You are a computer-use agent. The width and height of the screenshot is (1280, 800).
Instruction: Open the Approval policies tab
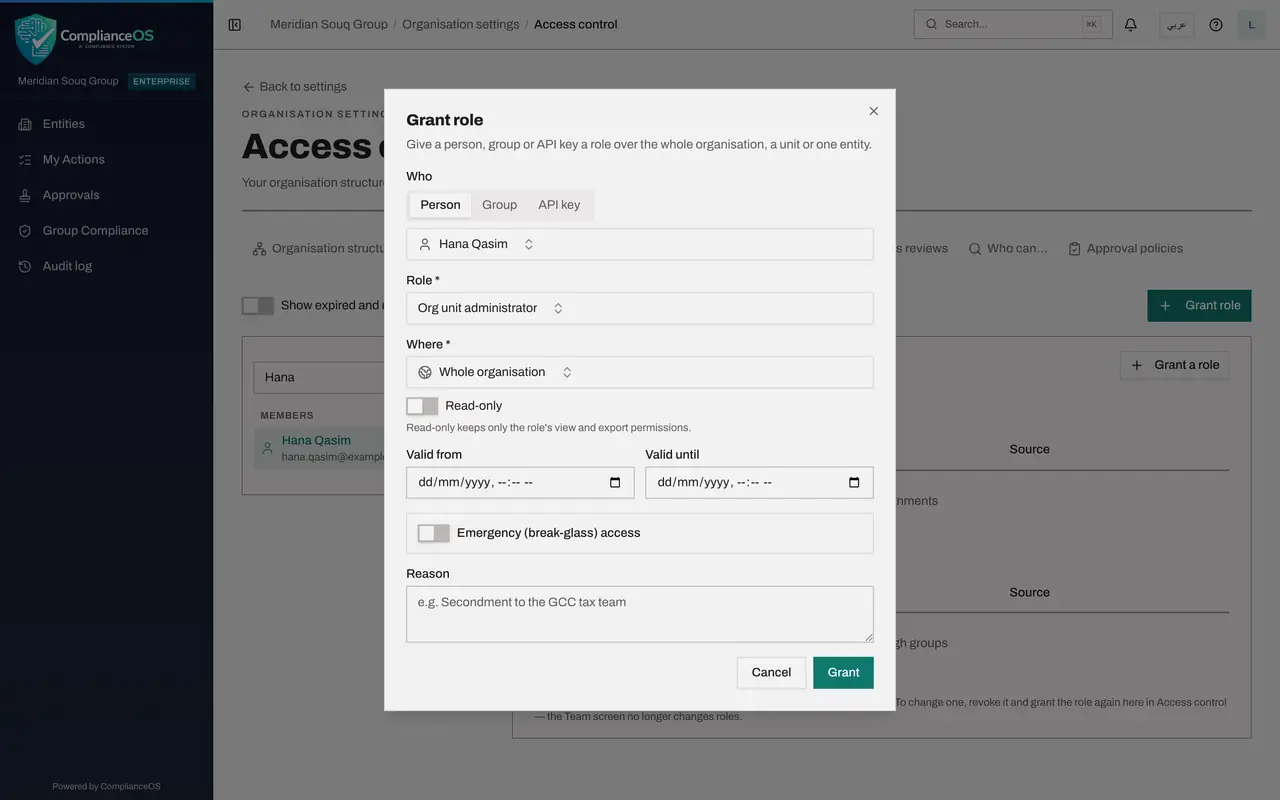[1125, 249]
